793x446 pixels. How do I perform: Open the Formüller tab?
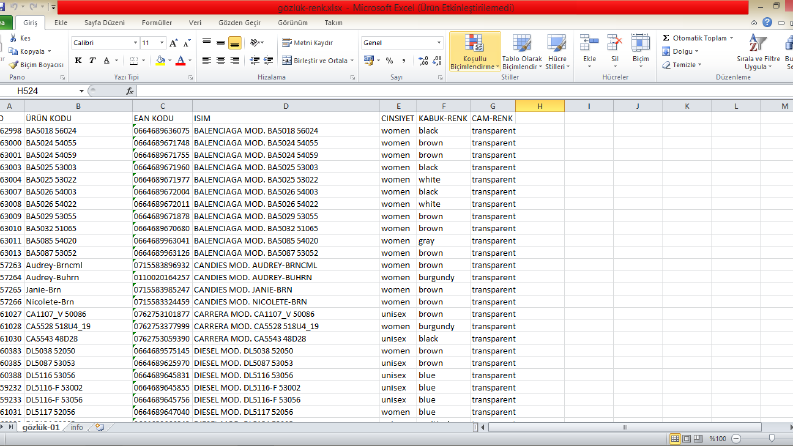tap(157, 23)
